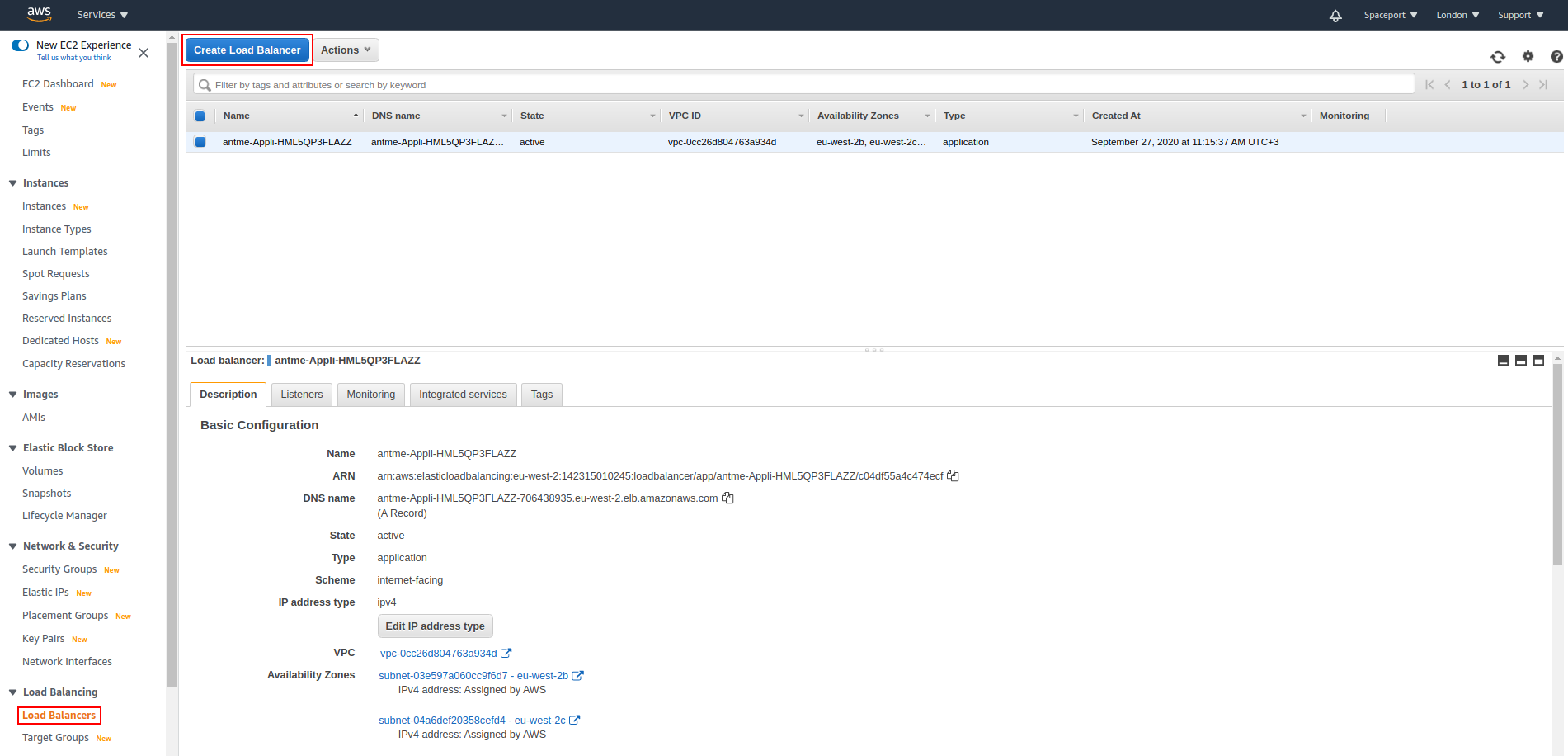The image size is (1568, 756).
Task: Open VPC external link icon
Action: coord(506,653)
